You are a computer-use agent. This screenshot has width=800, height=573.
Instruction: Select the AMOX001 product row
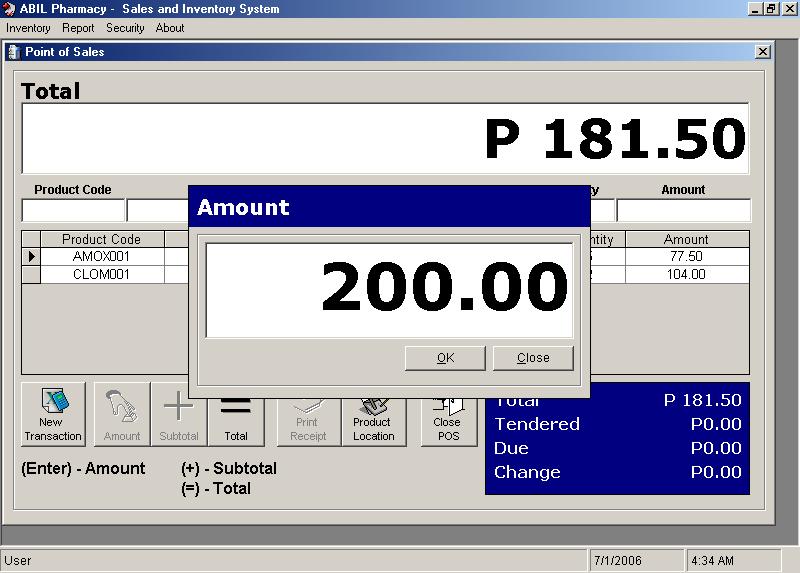tap(101, 256)
